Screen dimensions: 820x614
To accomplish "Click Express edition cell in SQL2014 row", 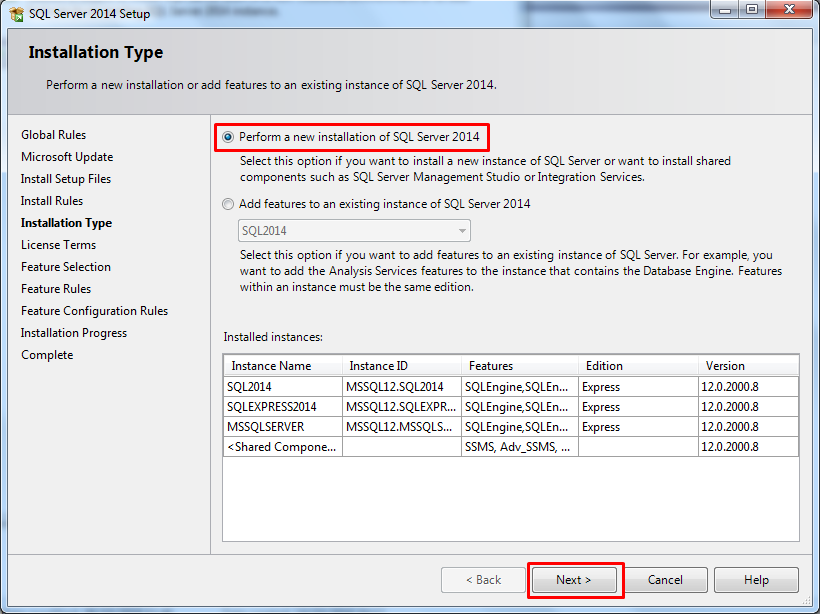I will [x=638, y=386].
